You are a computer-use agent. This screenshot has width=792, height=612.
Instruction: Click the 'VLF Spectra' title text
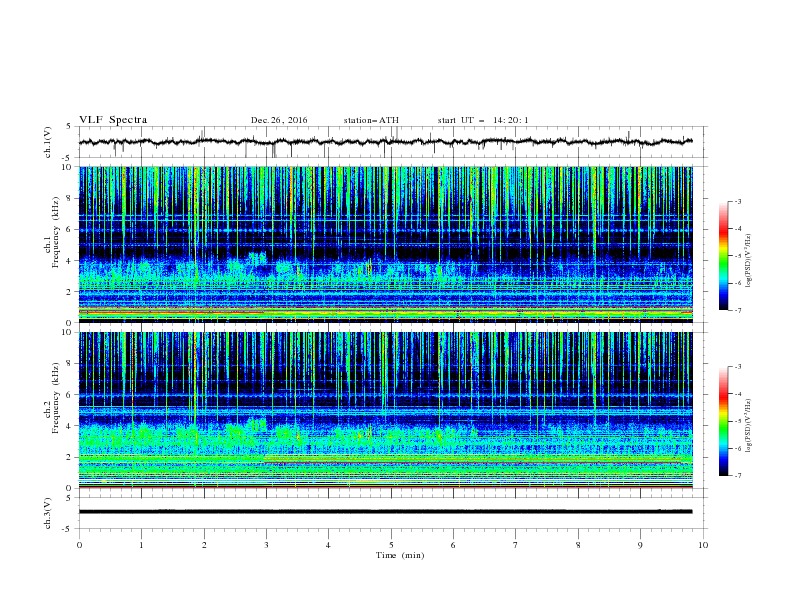113,120
